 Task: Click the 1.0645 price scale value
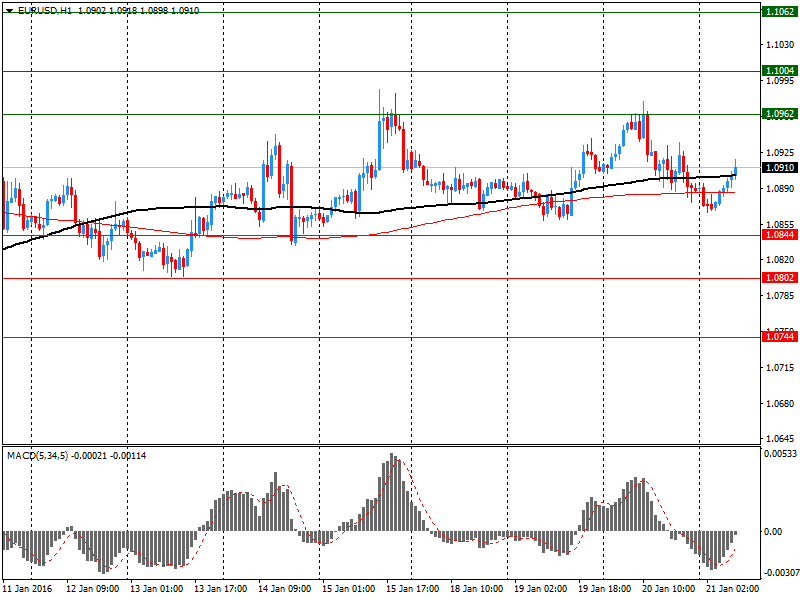(780, 439)
